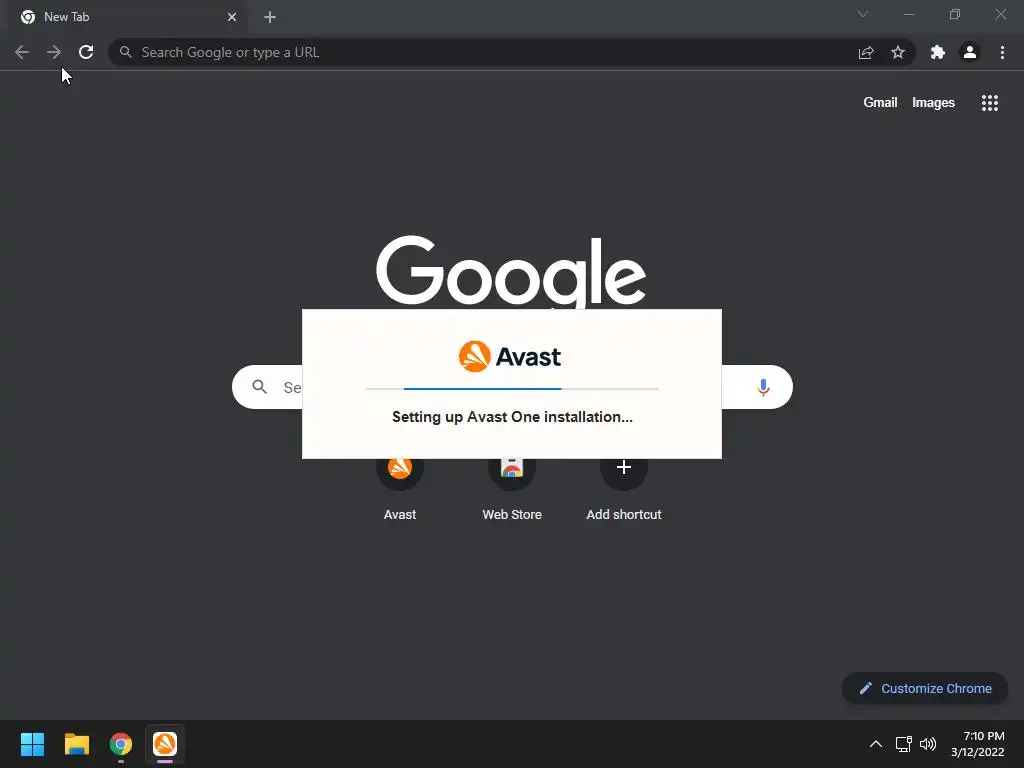Click the voice search microphone

pos(763,387)
